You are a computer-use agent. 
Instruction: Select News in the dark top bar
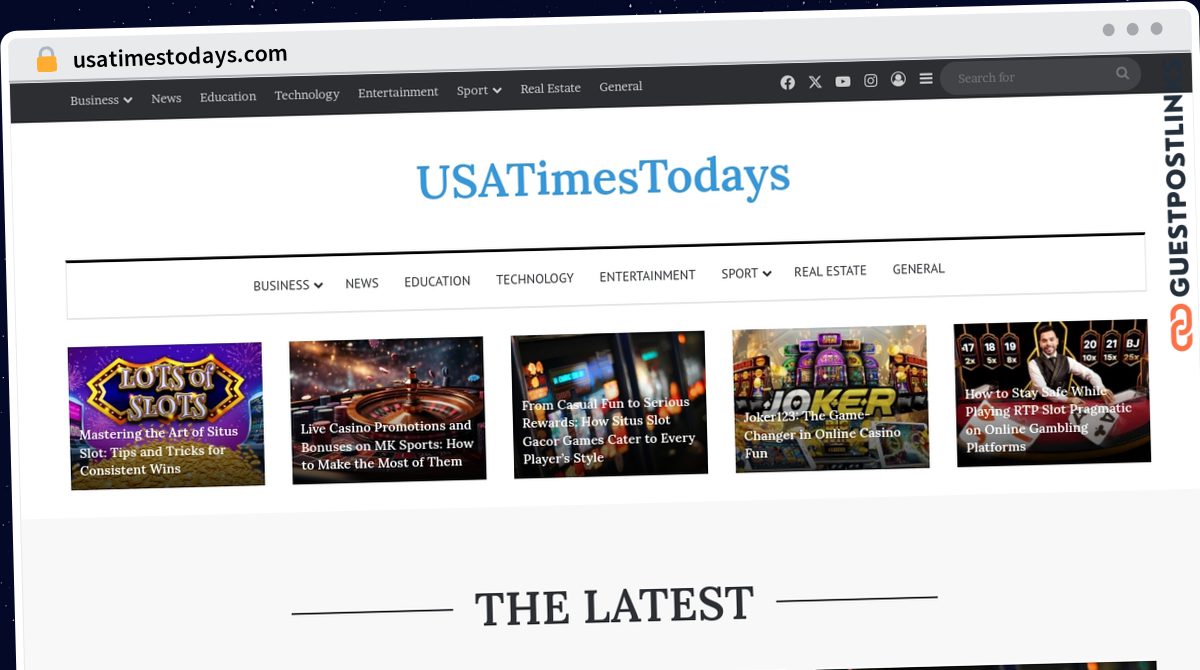tap(166, 98)
